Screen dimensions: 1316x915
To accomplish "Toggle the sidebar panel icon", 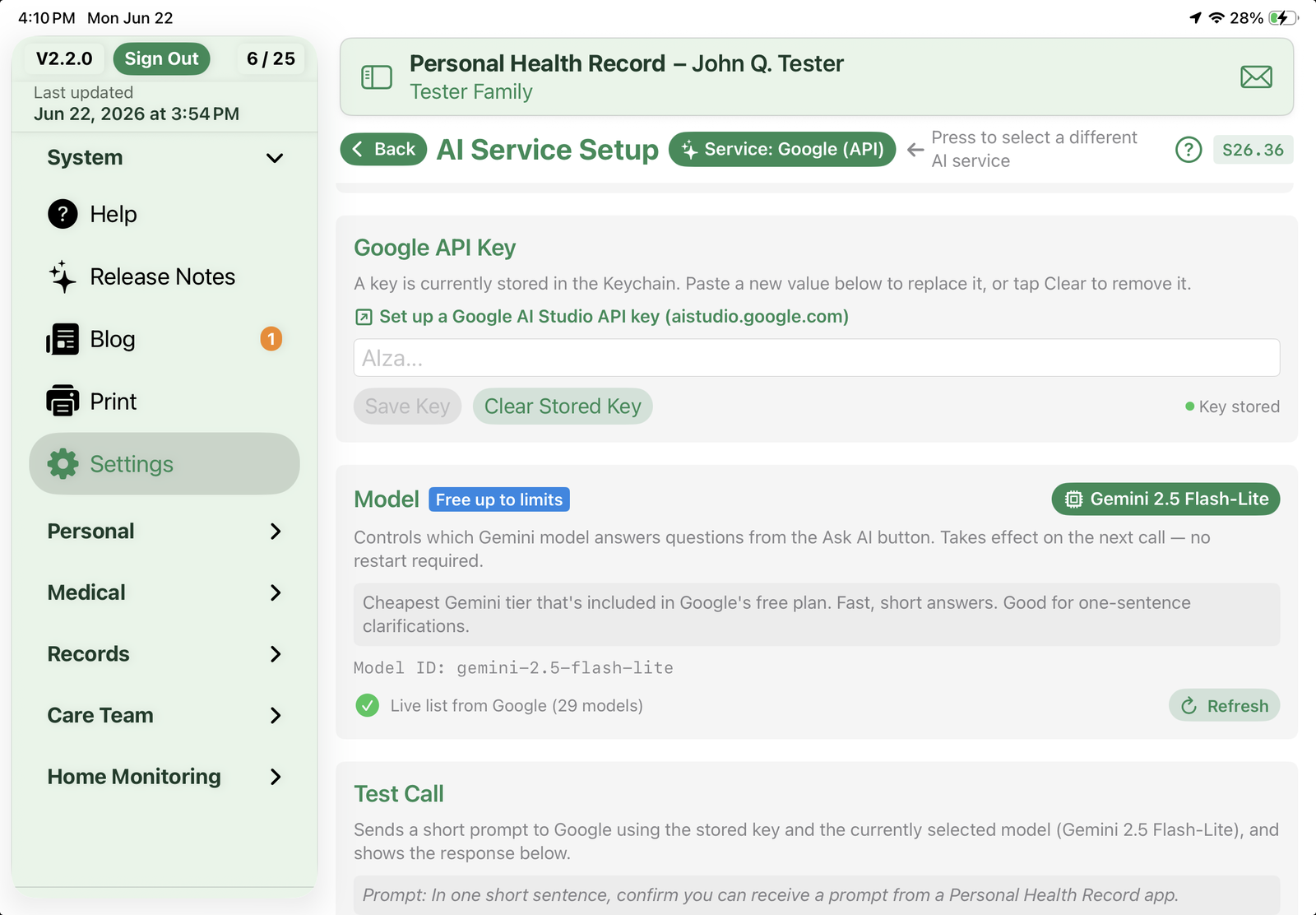I will pyautogui.click(x=377, y=77).
